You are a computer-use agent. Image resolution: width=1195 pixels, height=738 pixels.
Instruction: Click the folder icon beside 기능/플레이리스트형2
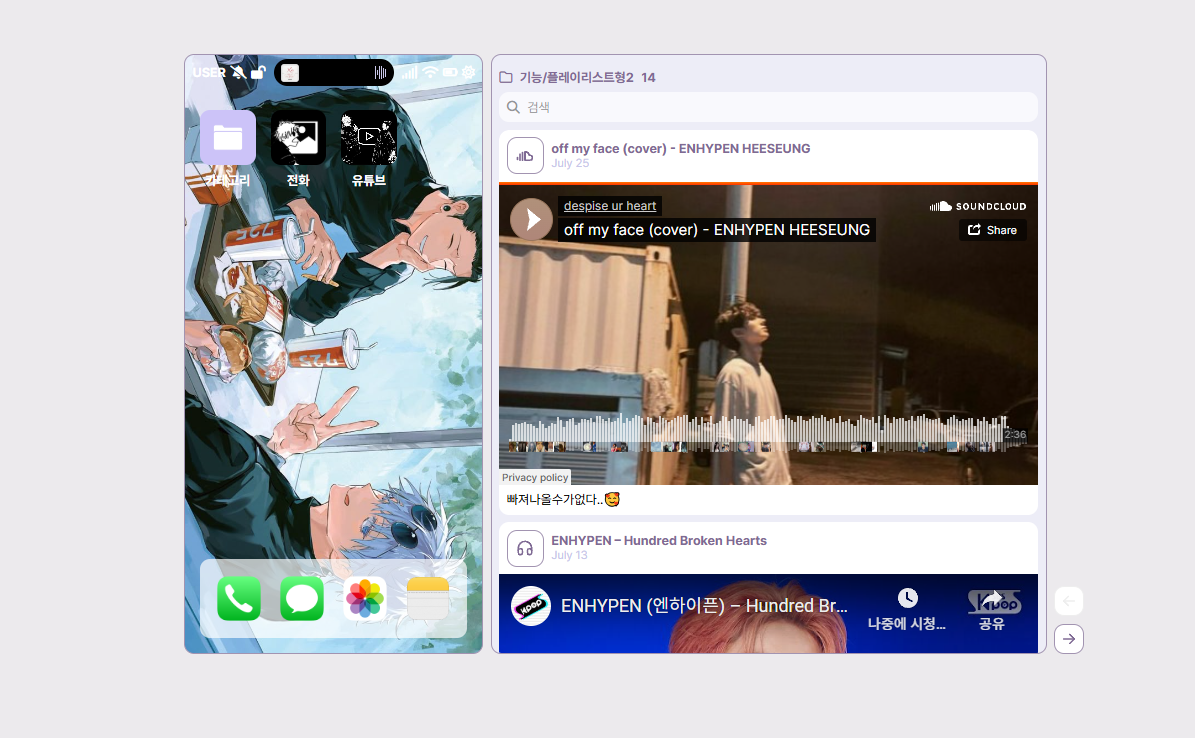[x=506, y=77]
